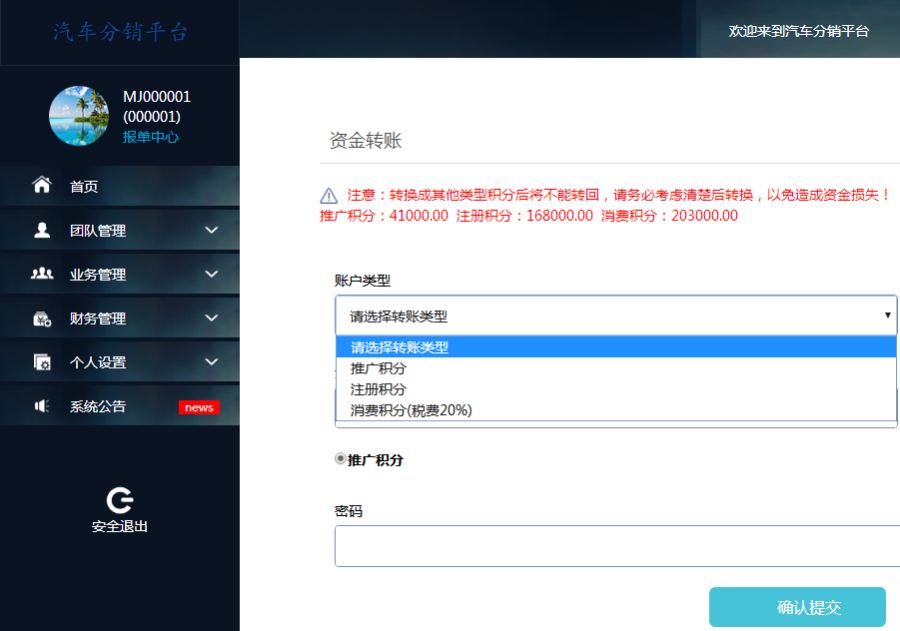
Task: Select the 团队管理 person icon
Action: (x=40, y=229)
